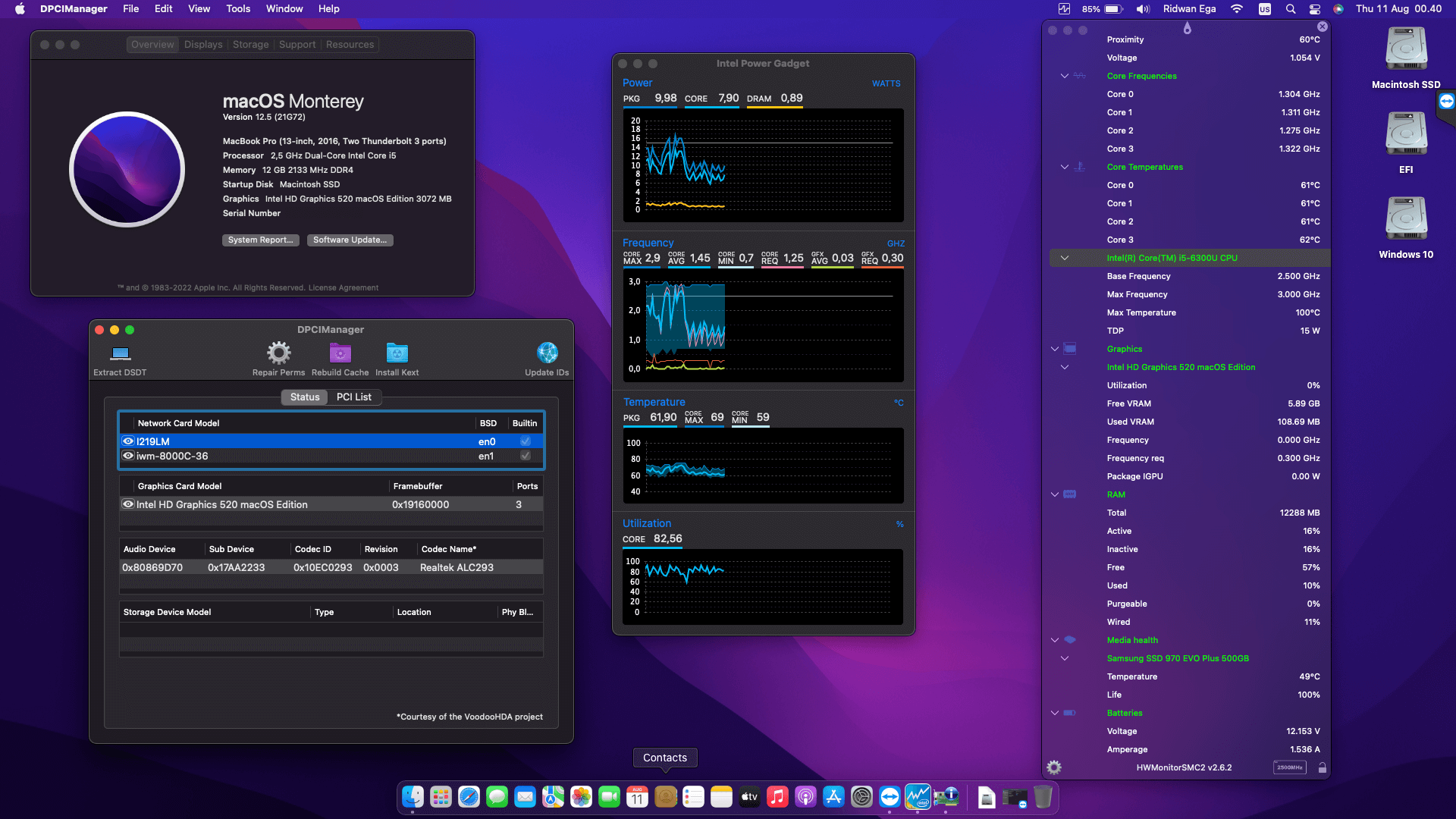Collapse the Batteries section chevron

click(x=1054, y=713)
